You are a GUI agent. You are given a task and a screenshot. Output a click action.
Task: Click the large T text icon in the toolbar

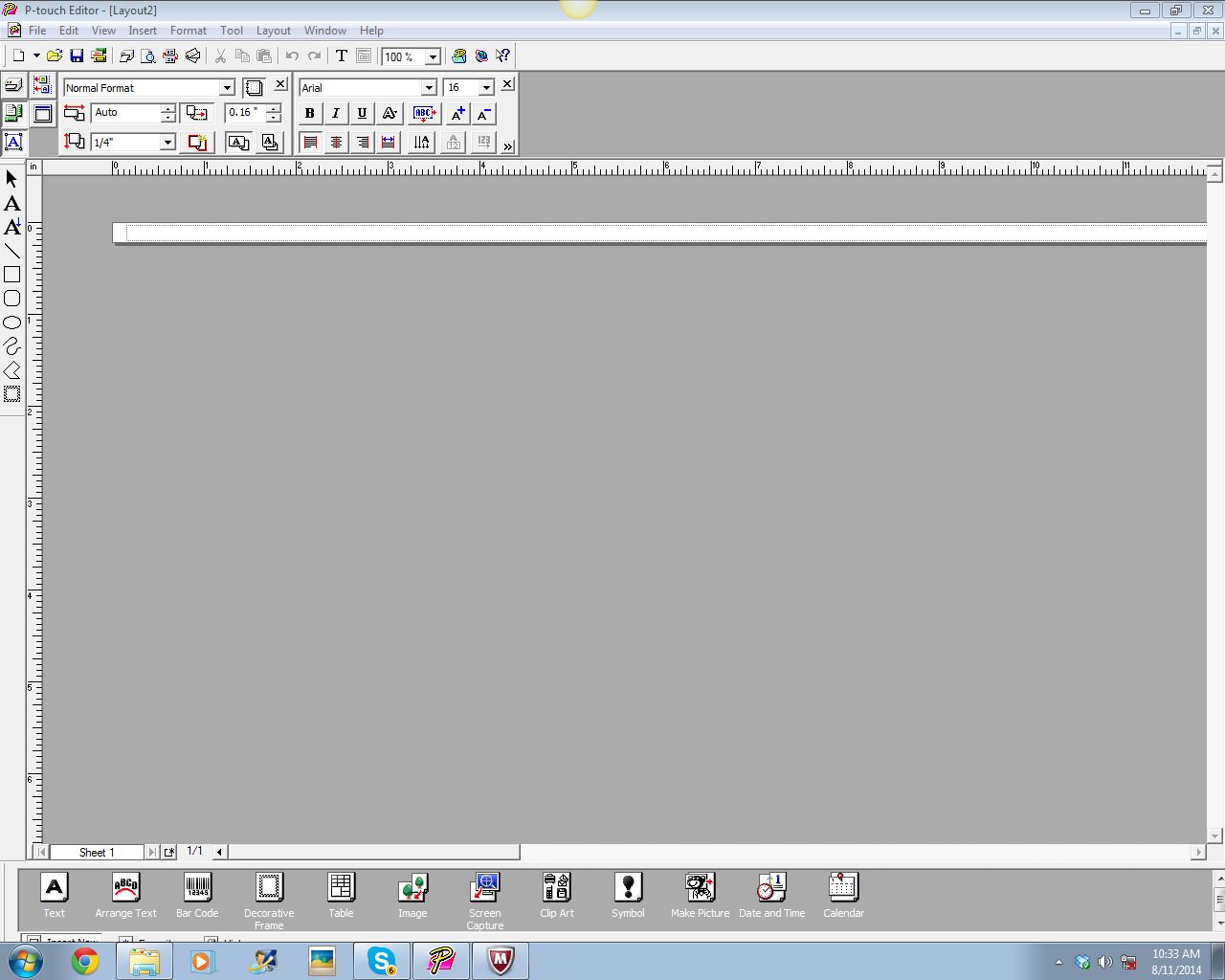(x=341, y=56)
